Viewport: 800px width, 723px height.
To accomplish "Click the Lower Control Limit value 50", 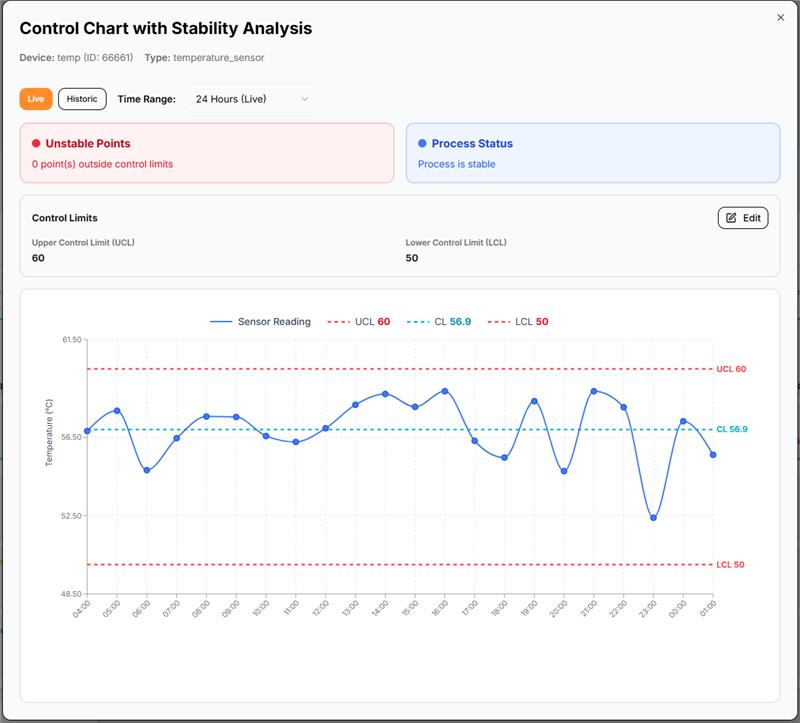I will (x=412, y=258).
